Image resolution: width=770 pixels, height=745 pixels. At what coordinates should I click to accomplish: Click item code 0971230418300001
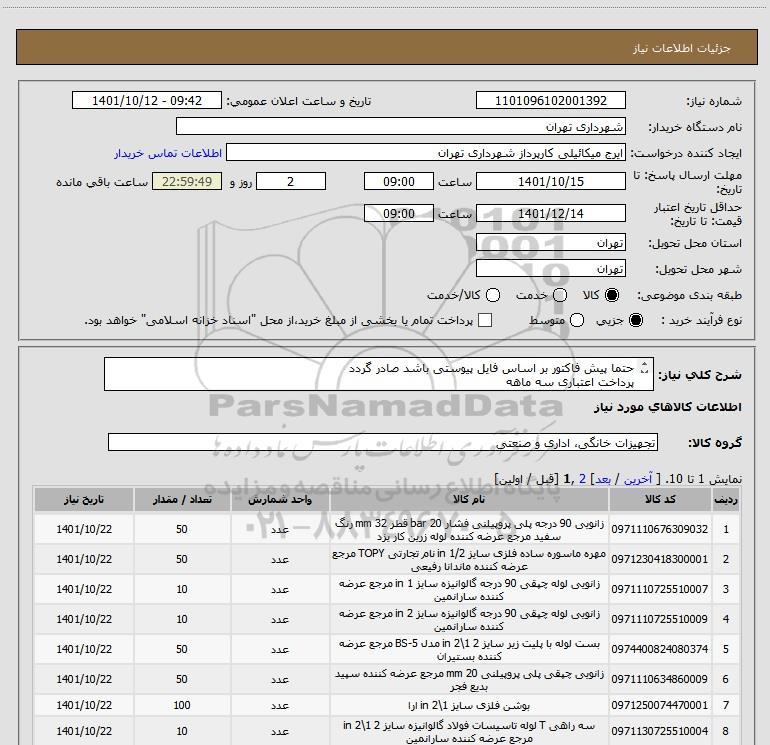point(660,559)
